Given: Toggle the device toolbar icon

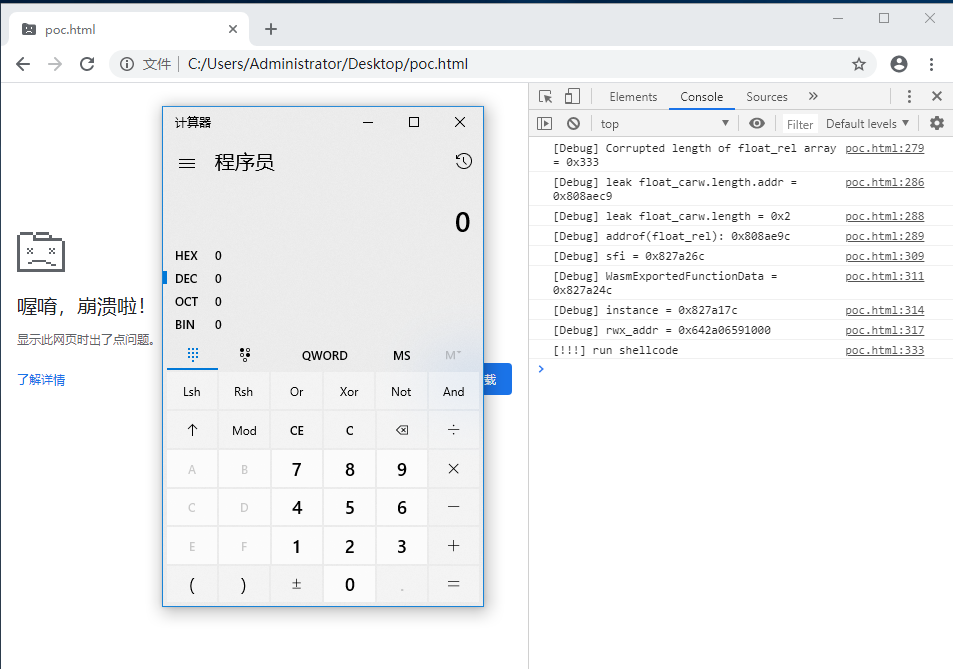Looking at the screenshot, I should (x=572, y=97).
